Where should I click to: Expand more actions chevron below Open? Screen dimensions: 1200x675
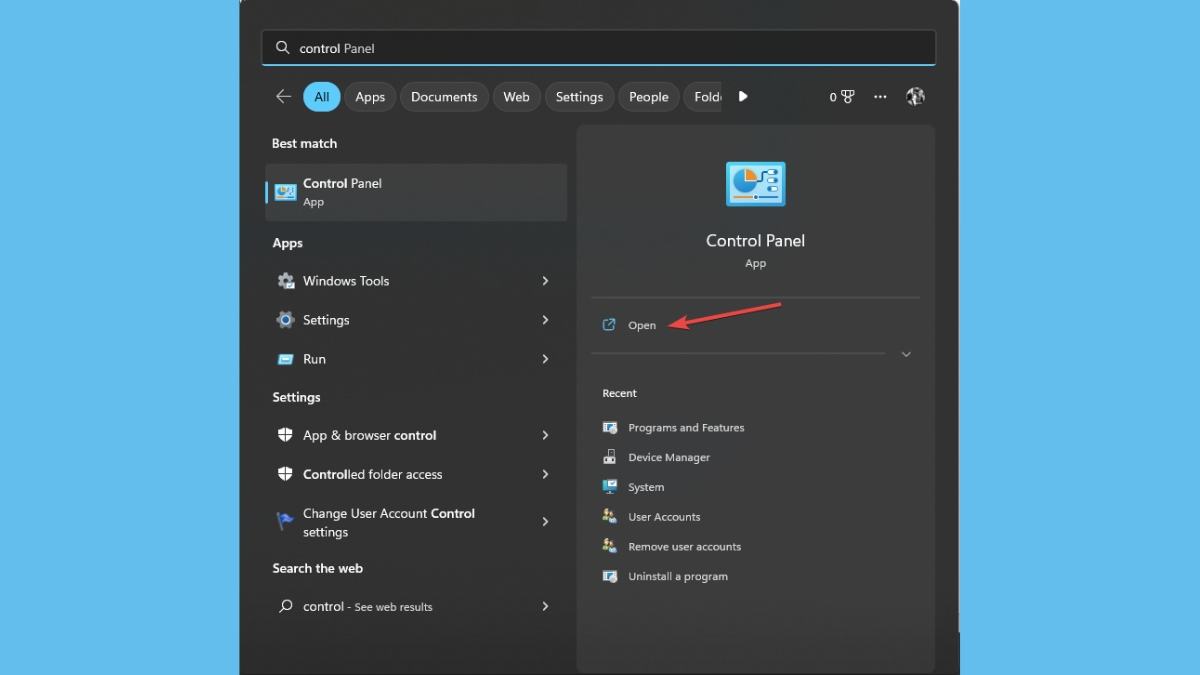[906, 354]
